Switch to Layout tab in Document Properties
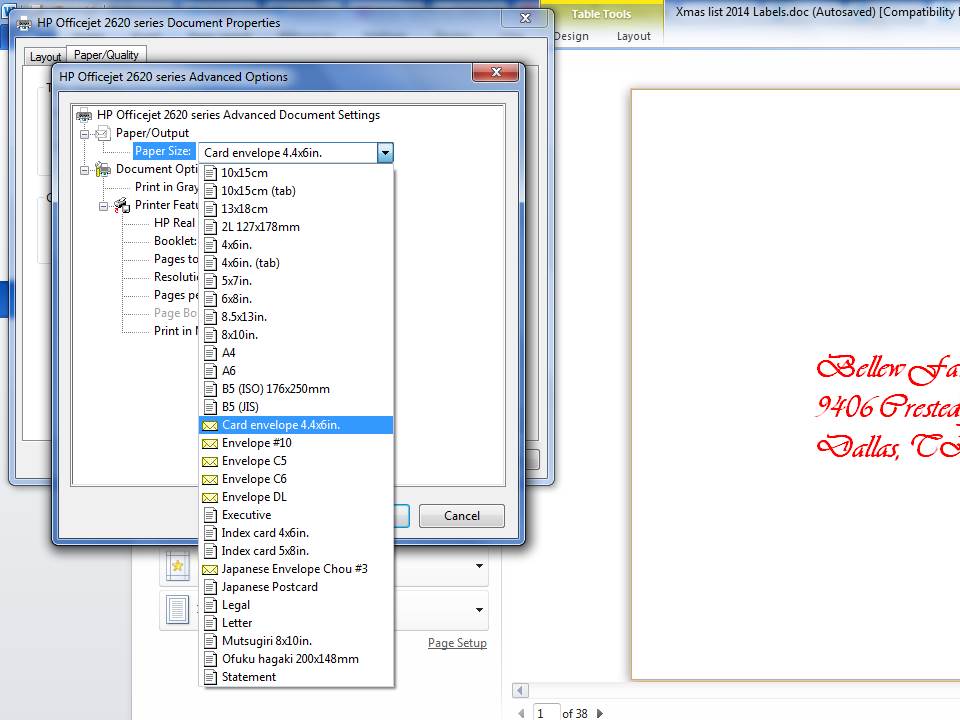This screenshot has width=960, height=720. 45,56
